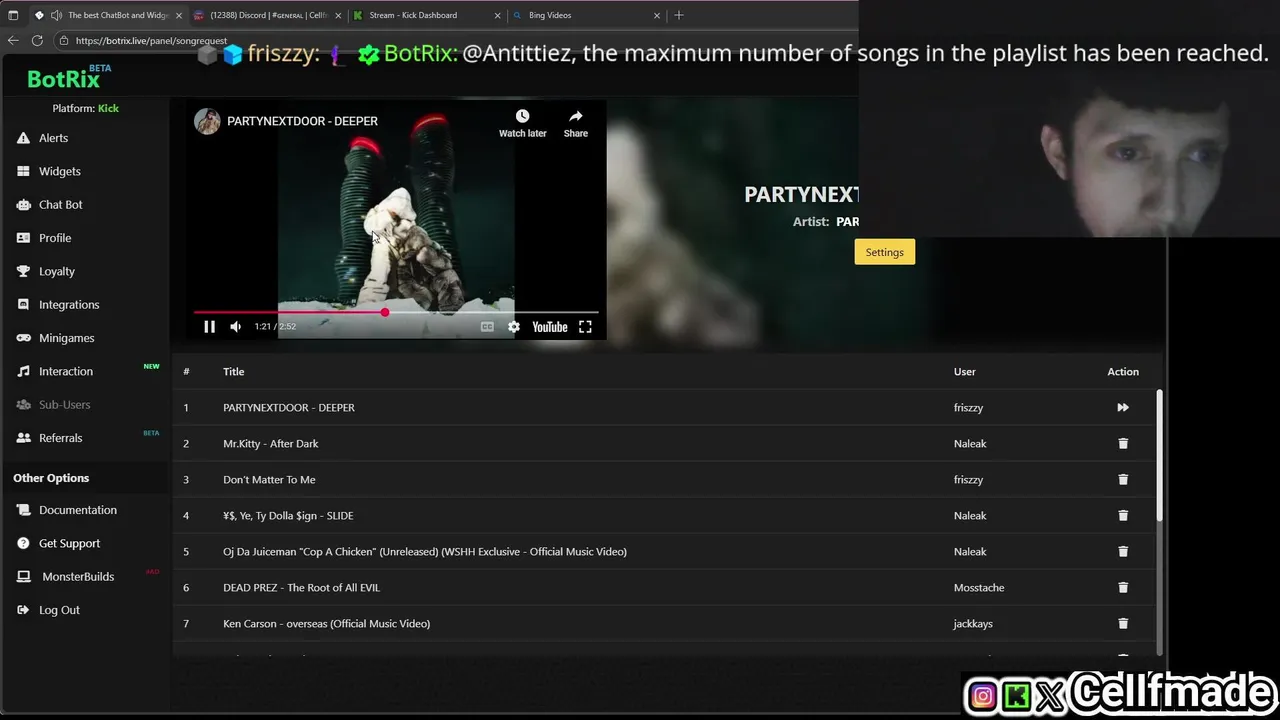The image size is (1280, 720).
Task: Open YouTube player settings gear
Action: coord(514,327)
